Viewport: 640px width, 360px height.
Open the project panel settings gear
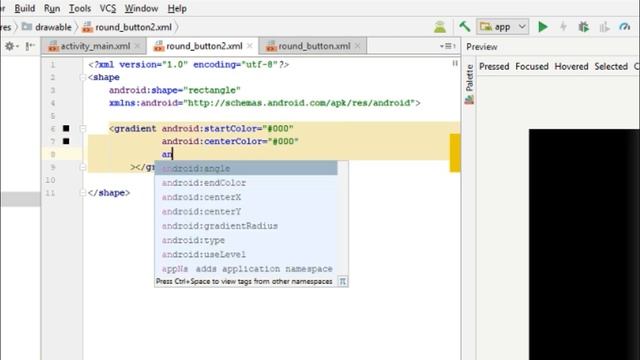10,46
